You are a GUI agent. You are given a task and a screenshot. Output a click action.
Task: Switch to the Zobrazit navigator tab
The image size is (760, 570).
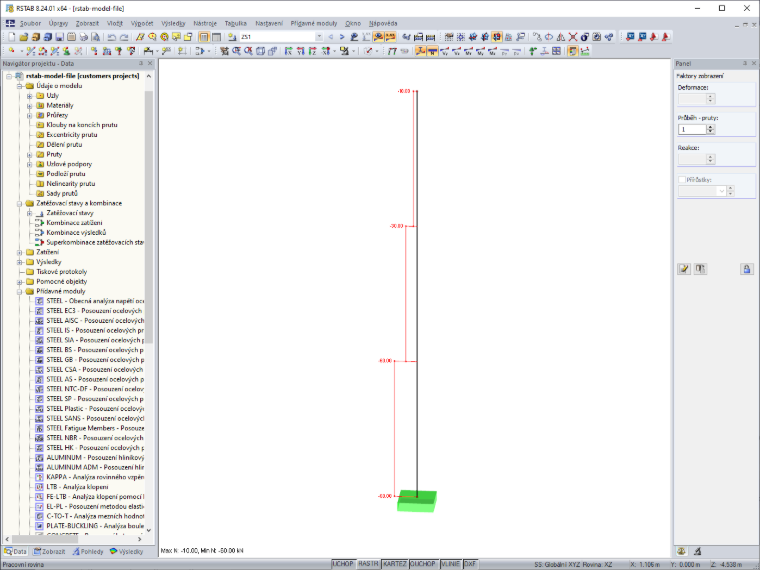point(49,552)
